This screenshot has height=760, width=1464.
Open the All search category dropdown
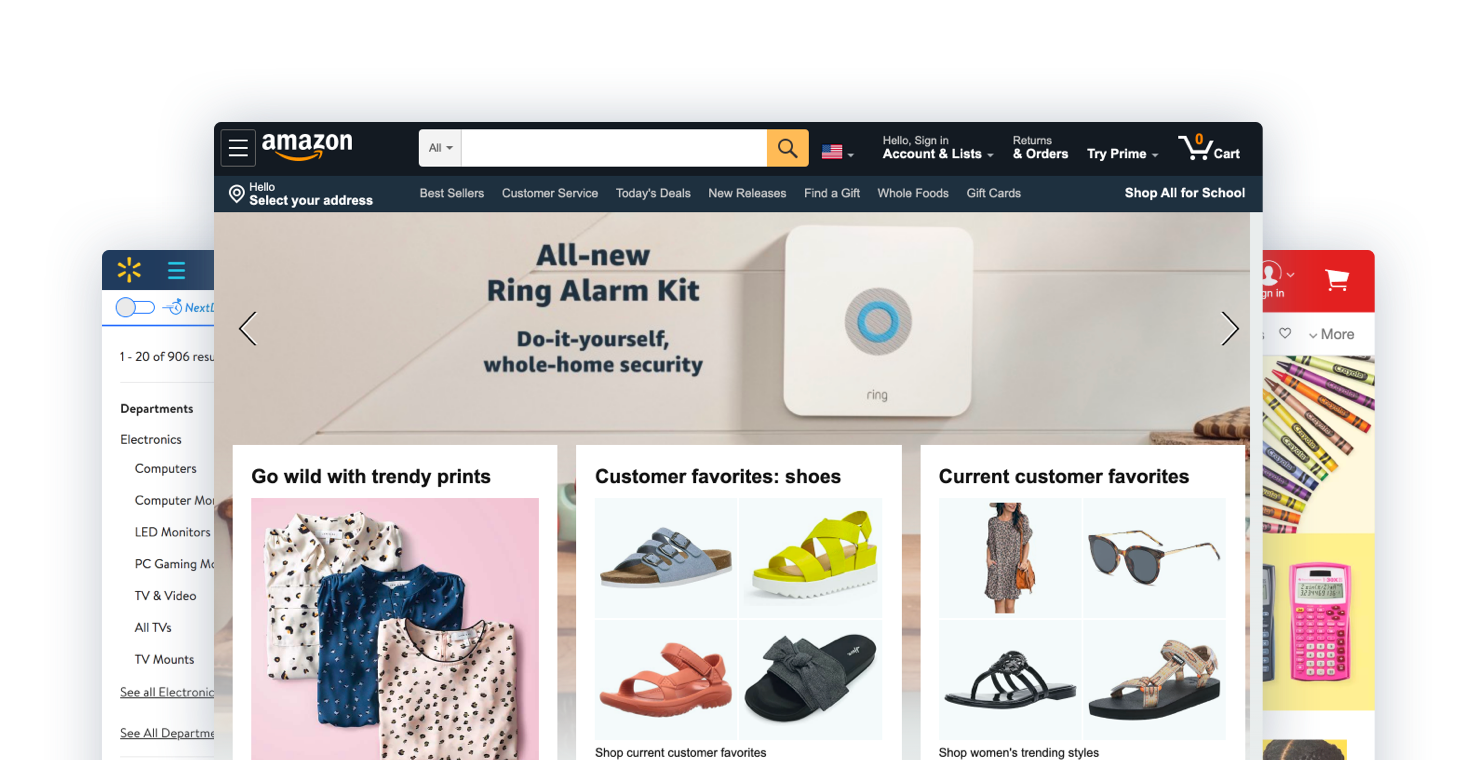pyautogui.click(x=440, y=148)
